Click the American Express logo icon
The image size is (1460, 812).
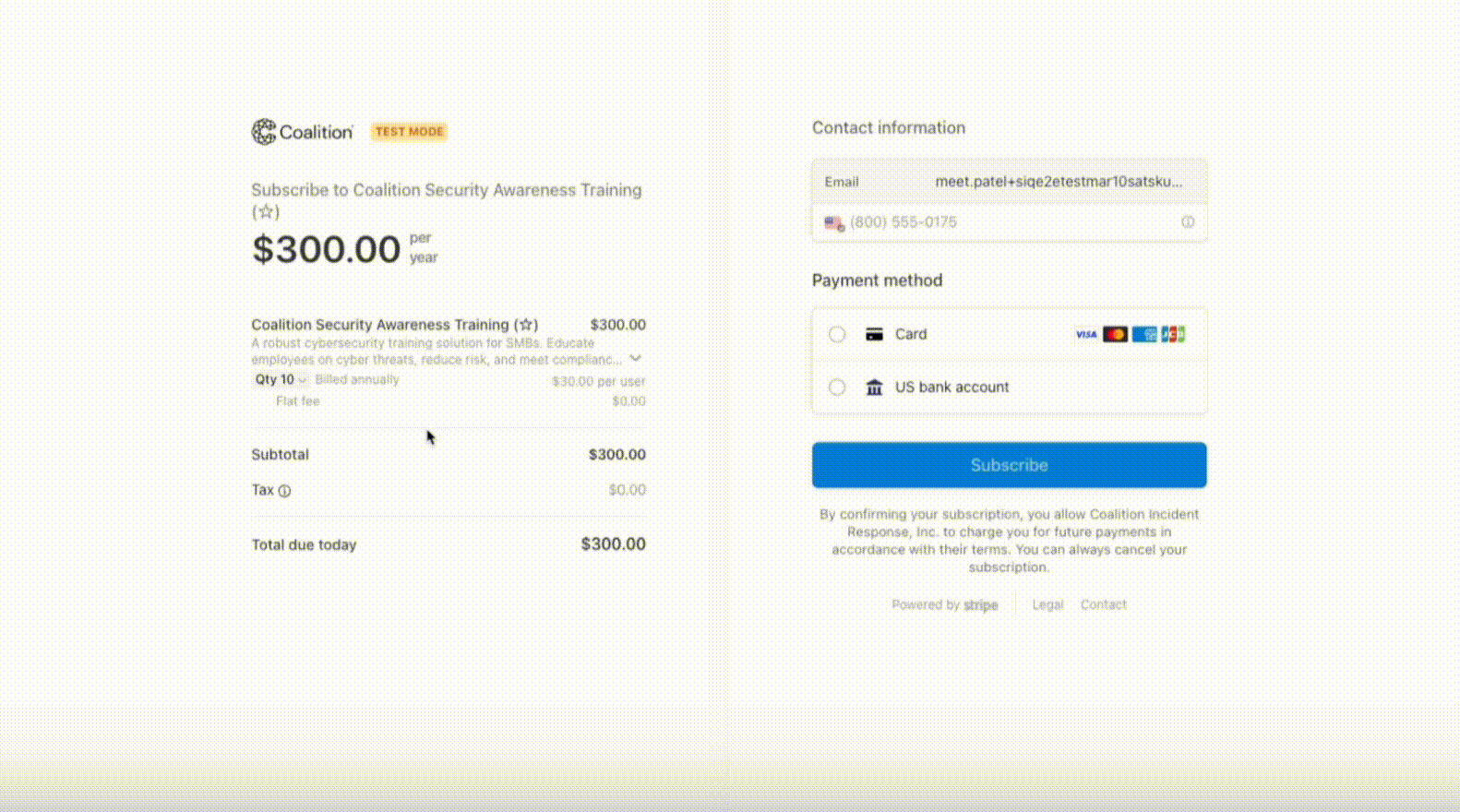(1144, 334)
